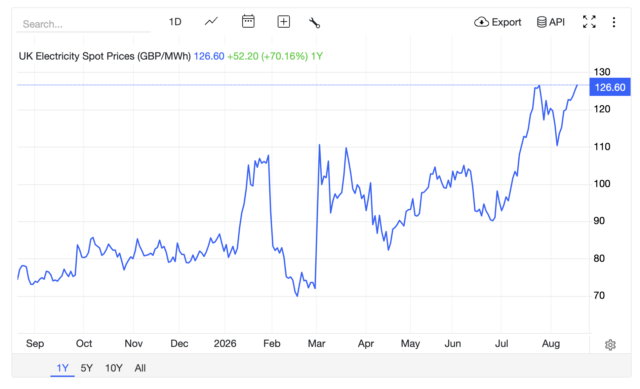Screen dimensions: 640x389
Task: Switch to the 10Y time range
Action: 114,368
